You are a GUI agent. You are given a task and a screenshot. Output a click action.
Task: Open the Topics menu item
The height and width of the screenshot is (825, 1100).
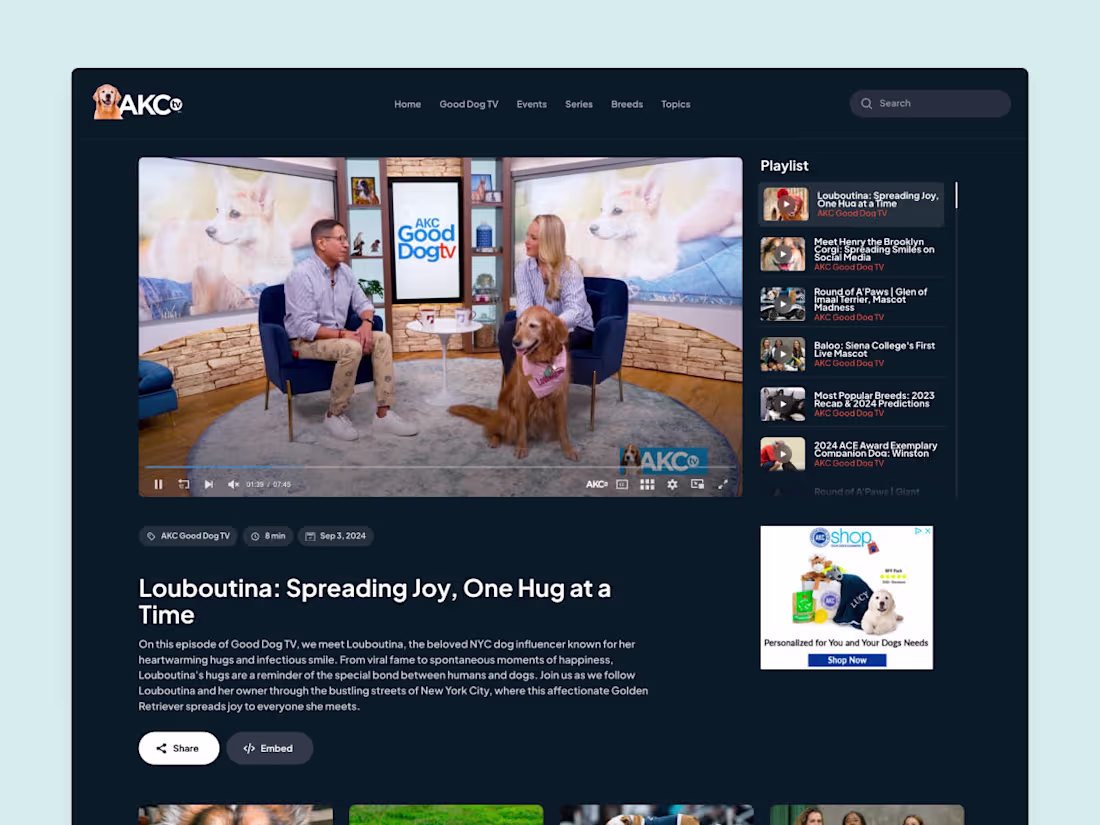pos(675,104)
